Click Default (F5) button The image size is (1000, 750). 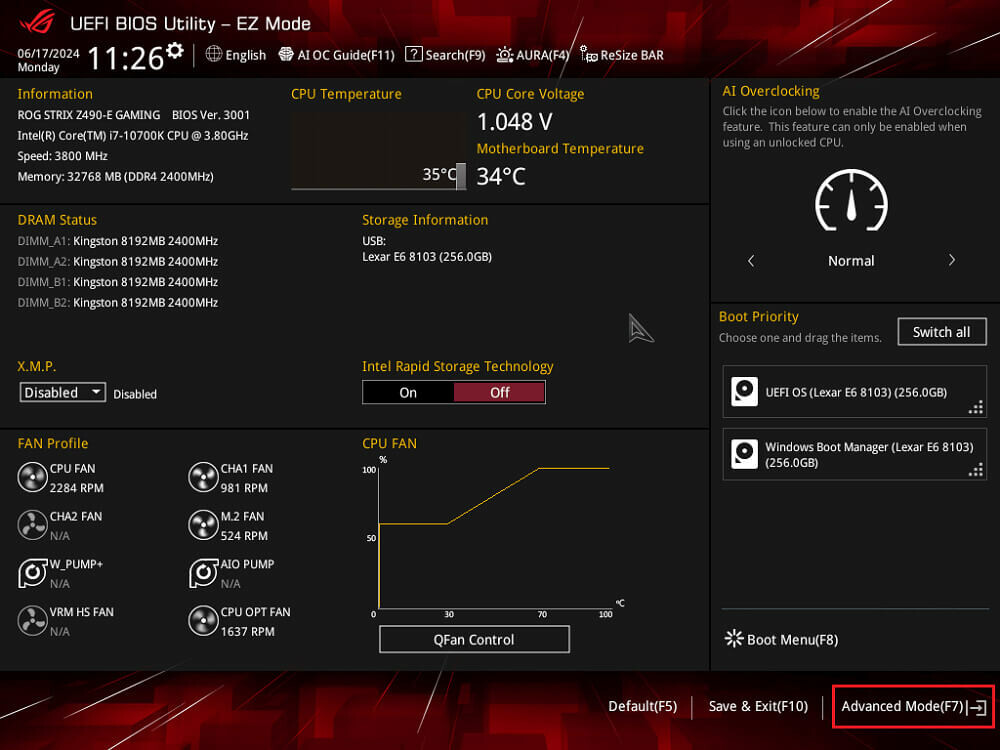coord(642,706)
